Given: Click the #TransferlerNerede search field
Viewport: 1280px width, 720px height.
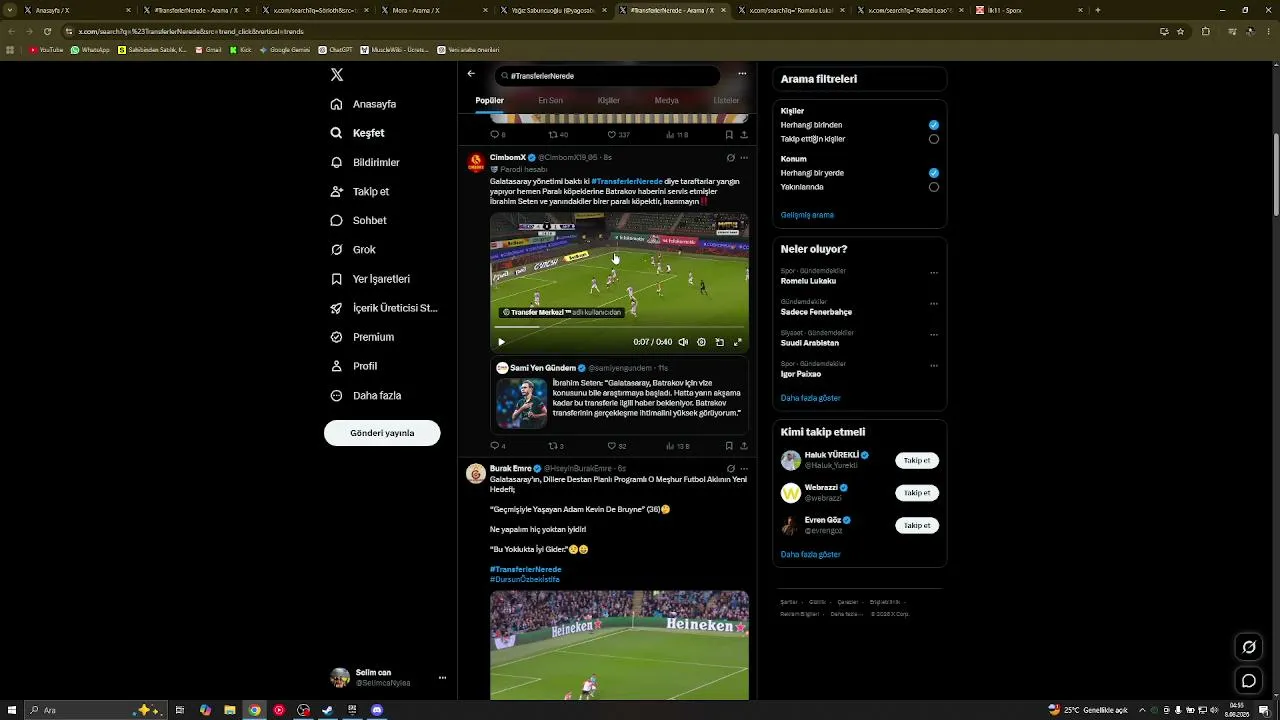Looking at the screenshot, I should tap(608, 76).
